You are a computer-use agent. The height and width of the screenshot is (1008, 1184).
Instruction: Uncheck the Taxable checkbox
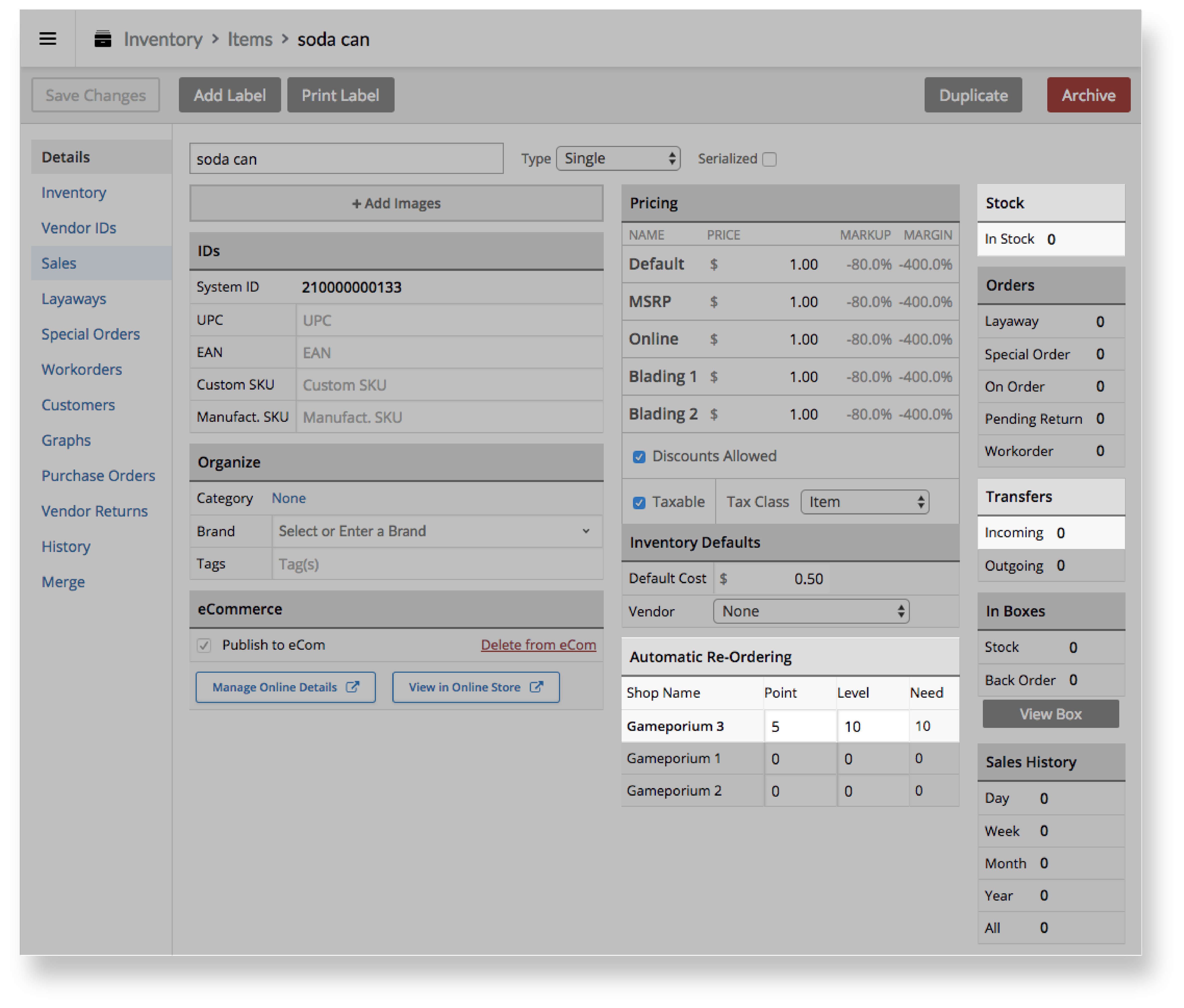click(x=639, y=502)
